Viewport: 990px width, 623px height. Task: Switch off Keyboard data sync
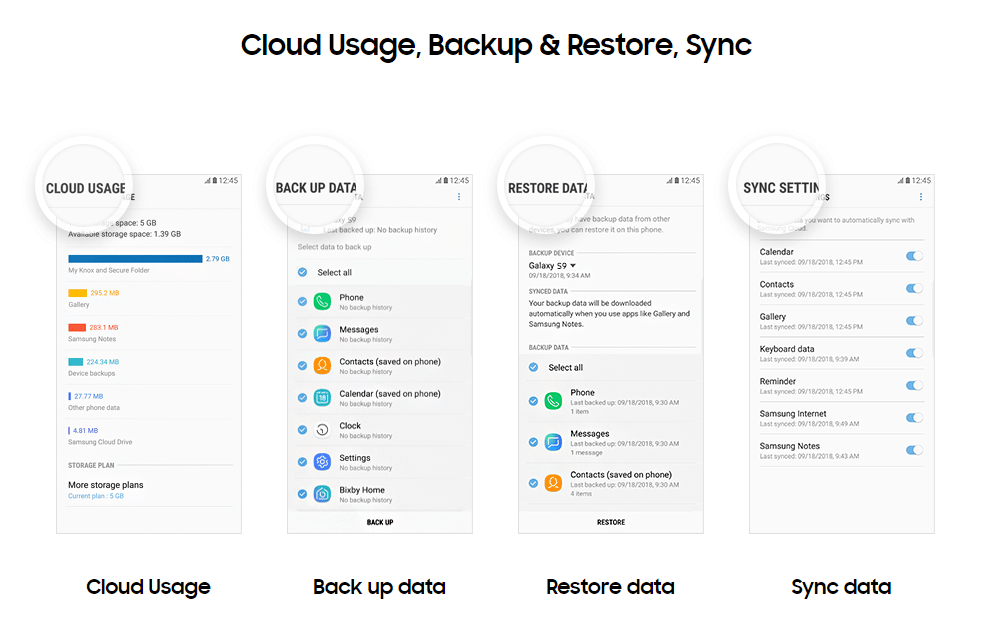914,353
